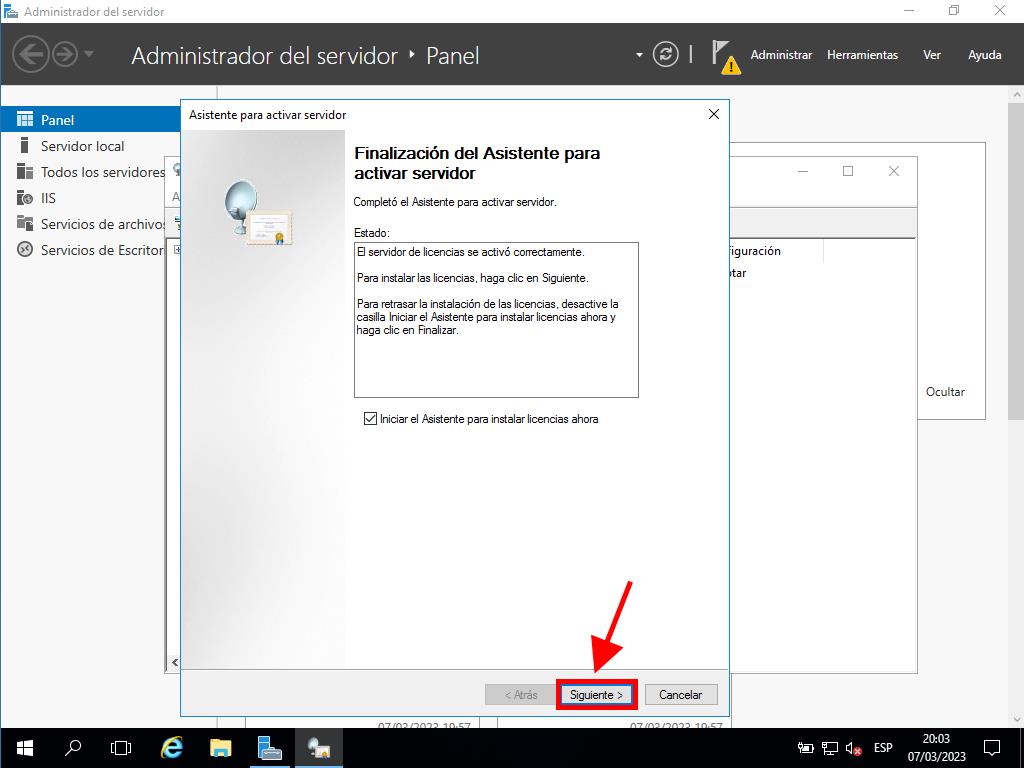Viewport: 1024px width, 768px height.
Task: Click the back navigation arrow
Action: click(31, 55)
